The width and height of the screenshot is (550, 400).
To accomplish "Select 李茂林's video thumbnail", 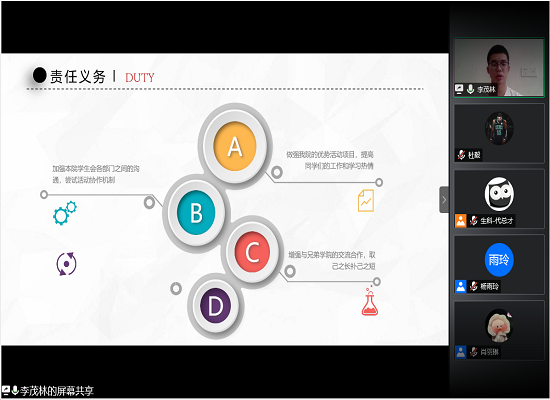I will [499, 67].
